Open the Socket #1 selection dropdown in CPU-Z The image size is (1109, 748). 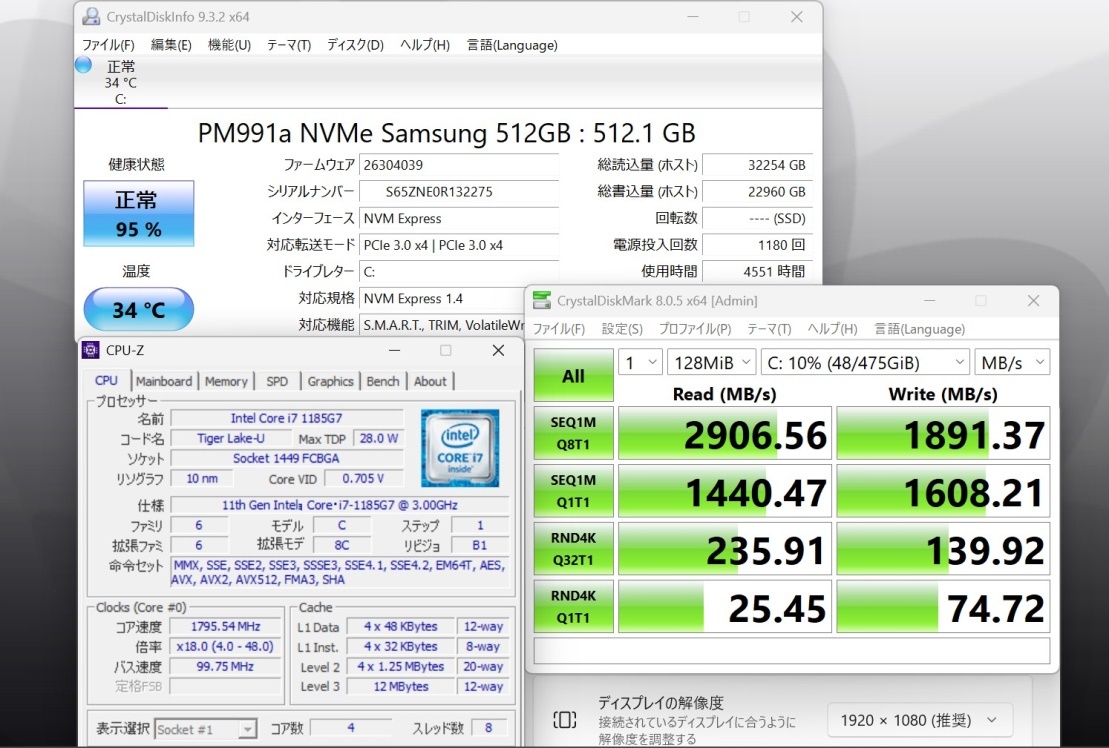[x=205, y=729]
